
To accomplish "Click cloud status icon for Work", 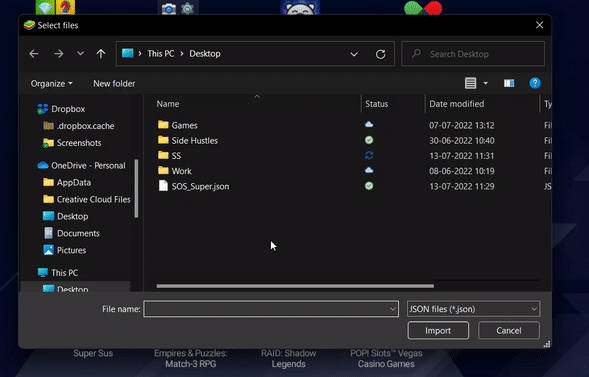I will tap(369, 170).
